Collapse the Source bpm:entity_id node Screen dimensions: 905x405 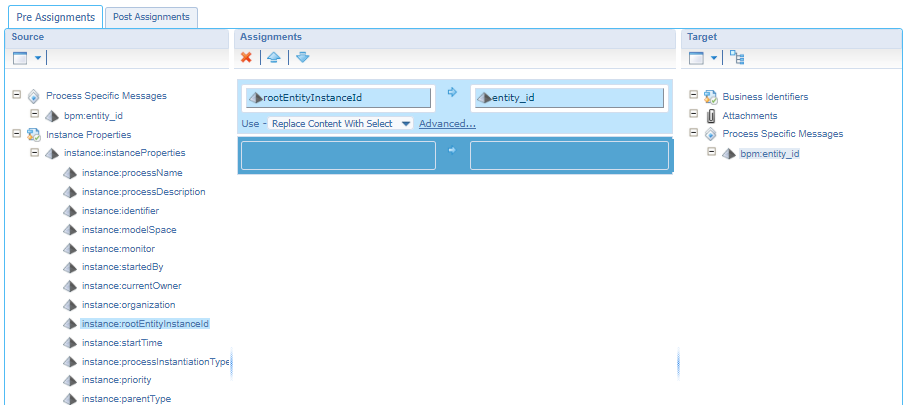point(35,114)
